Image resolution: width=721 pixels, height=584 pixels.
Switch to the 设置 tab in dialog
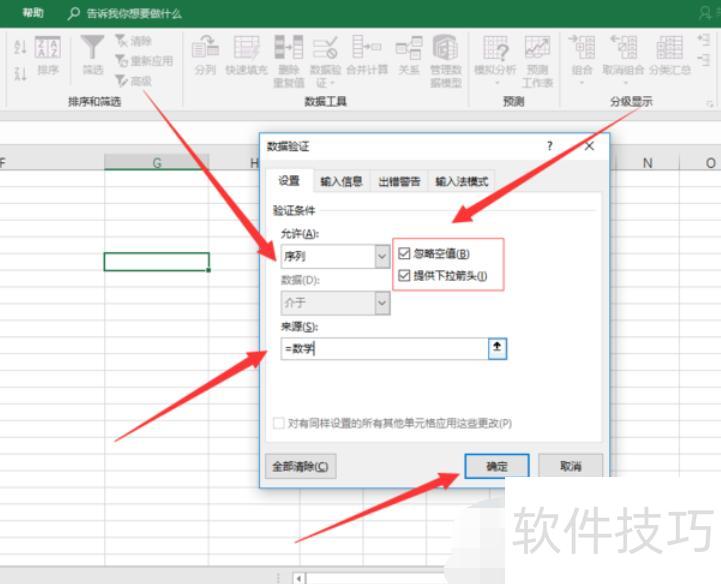pyautogui.click(x=289, y=181)
